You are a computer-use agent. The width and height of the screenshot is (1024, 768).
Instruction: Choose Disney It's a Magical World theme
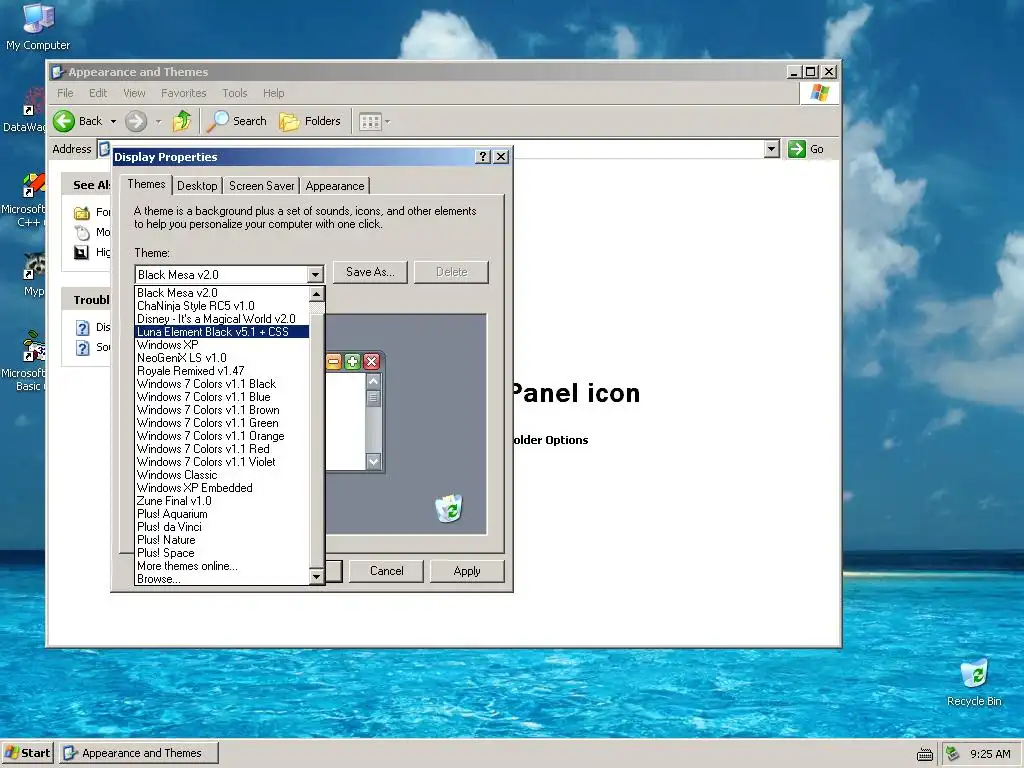(221, 319)
